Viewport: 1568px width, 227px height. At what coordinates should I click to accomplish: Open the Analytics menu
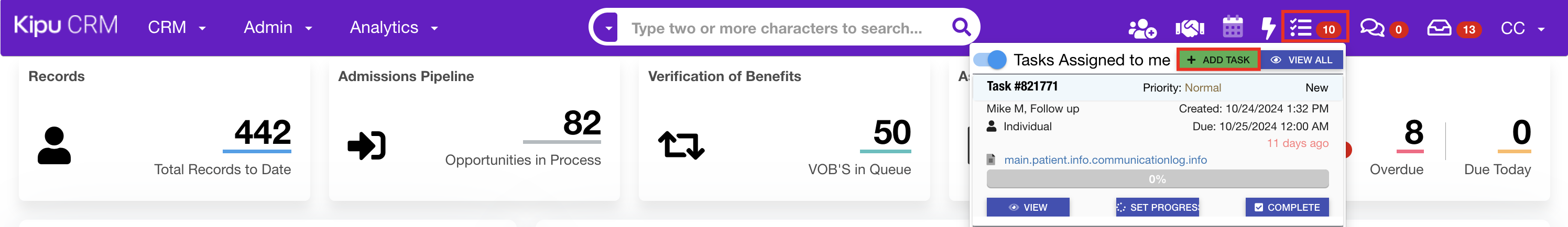point(394,27)
